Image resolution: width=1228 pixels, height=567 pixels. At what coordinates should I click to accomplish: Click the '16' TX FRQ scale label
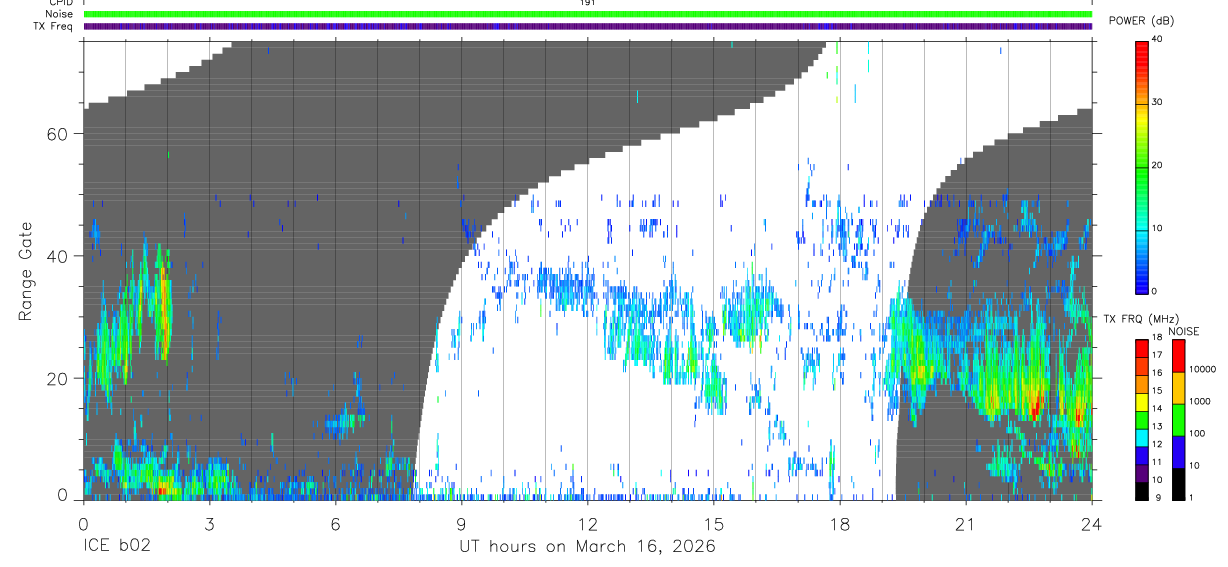point(1157,373)
